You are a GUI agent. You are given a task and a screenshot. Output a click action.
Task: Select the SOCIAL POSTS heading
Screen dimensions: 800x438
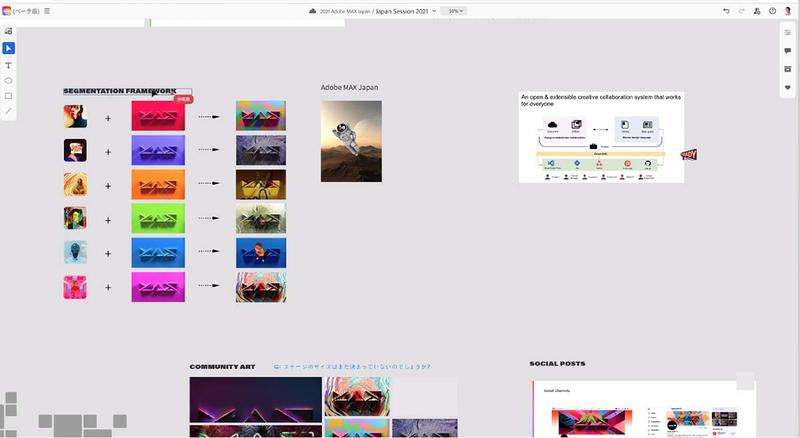pyautogui.click(x=557, y=363)
